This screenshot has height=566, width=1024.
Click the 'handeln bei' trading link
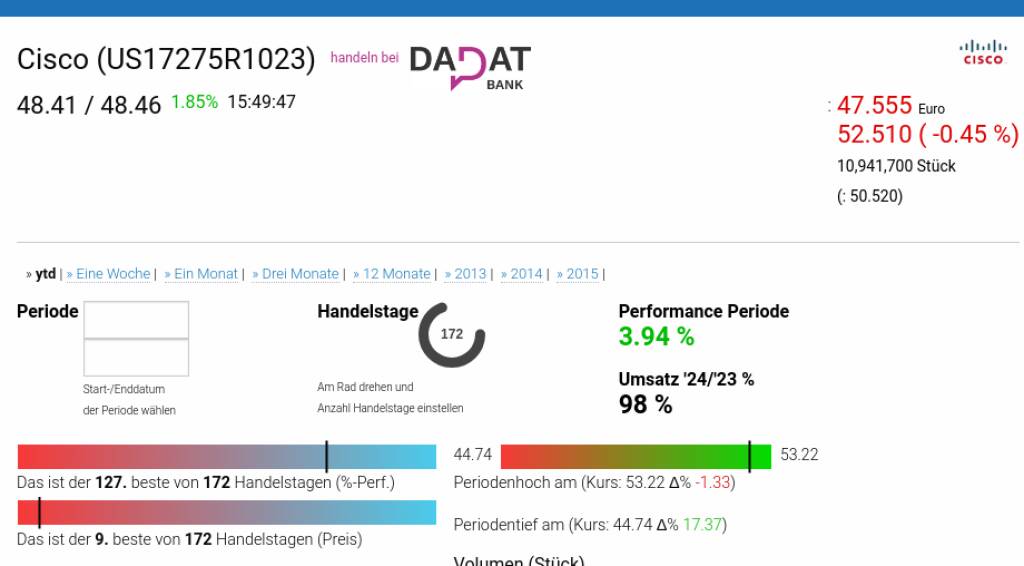click(364, 58)
